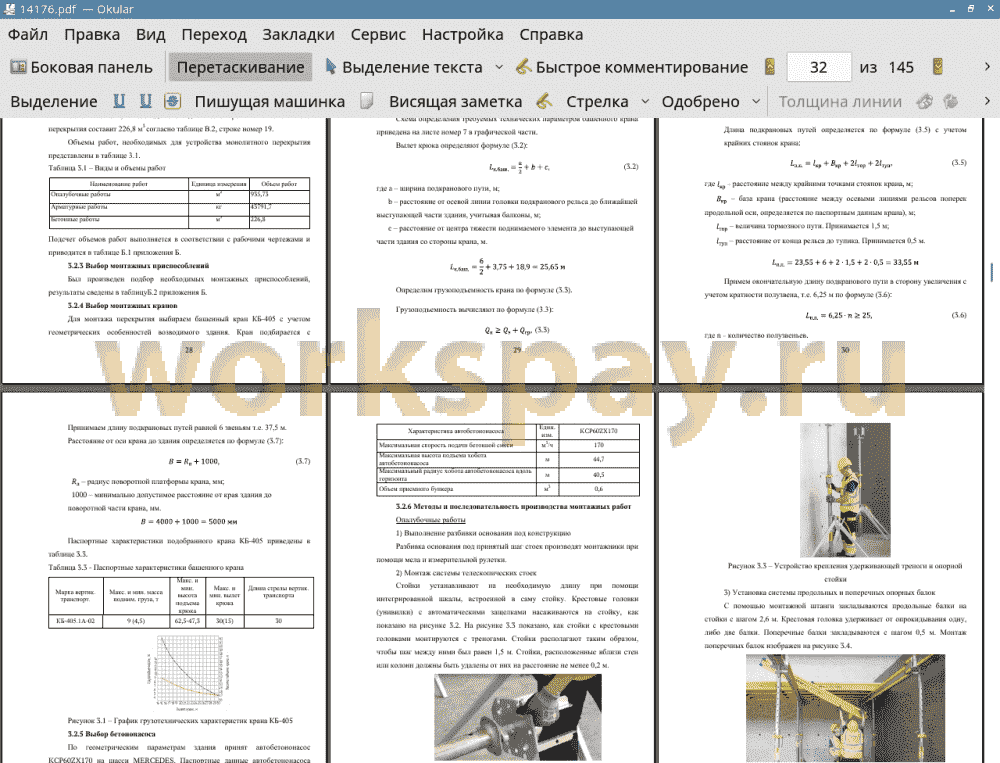Open the Файл menu

pyautogui.click(x=28, y=34)
